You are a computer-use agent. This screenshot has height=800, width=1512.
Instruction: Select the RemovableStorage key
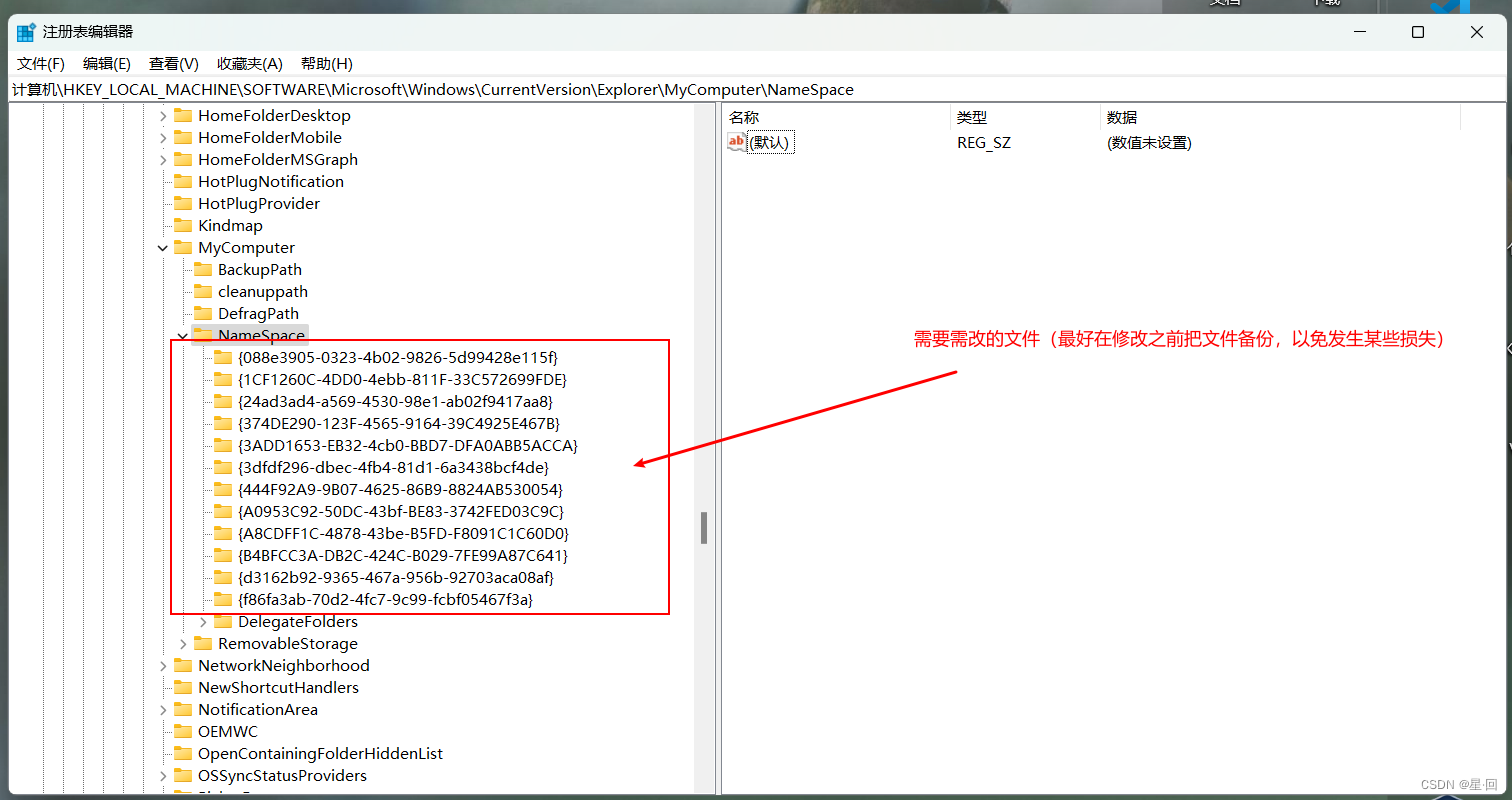(288, 644)
